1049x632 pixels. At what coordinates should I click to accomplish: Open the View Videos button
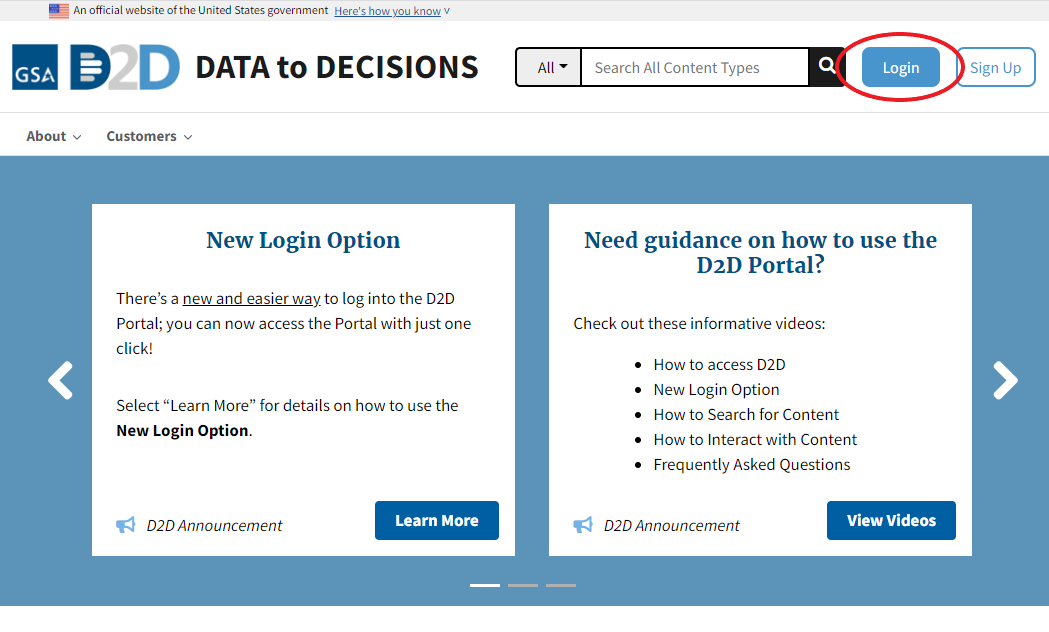coord(891,521)
